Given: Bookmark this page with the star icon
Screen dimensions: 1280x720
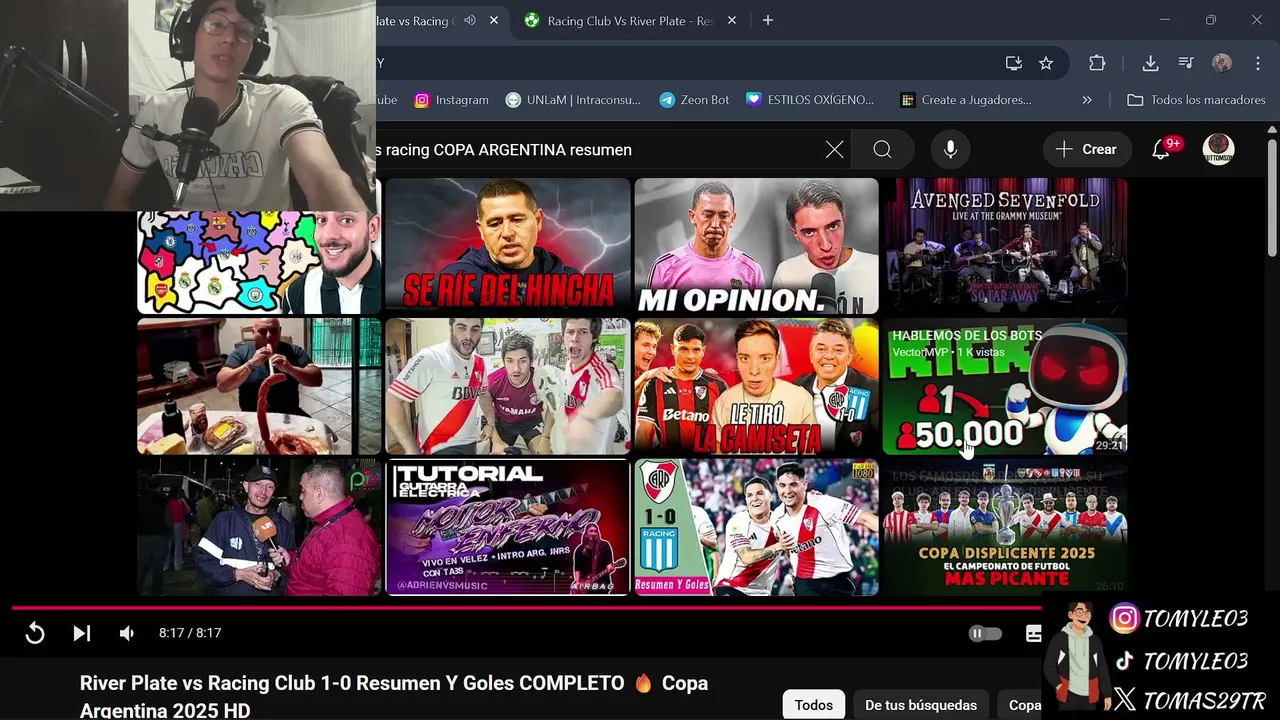Looking at the screenshot, I should [1046, 63].
